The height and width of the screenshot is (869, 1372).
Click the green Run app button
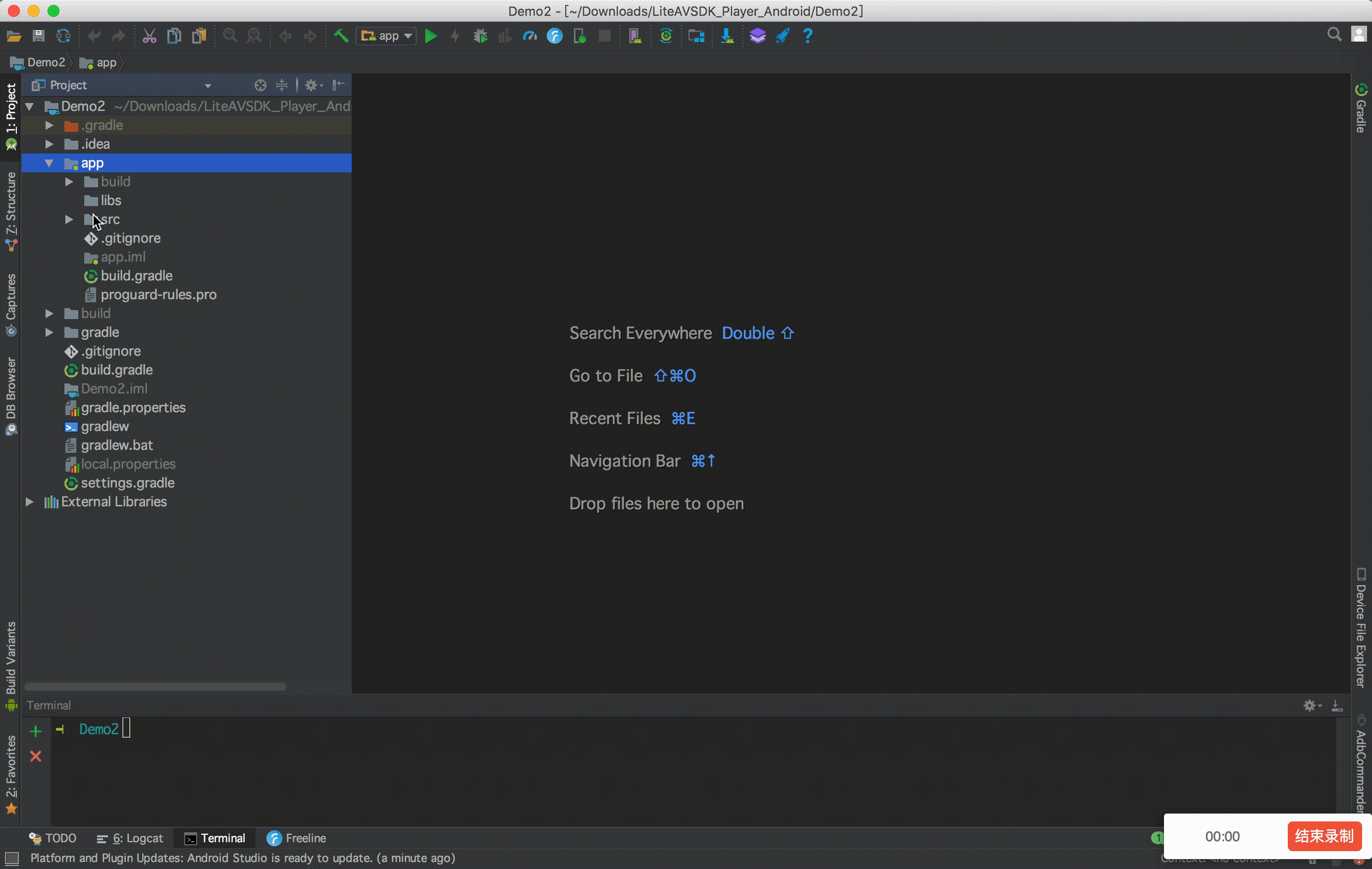pos(431,37)
